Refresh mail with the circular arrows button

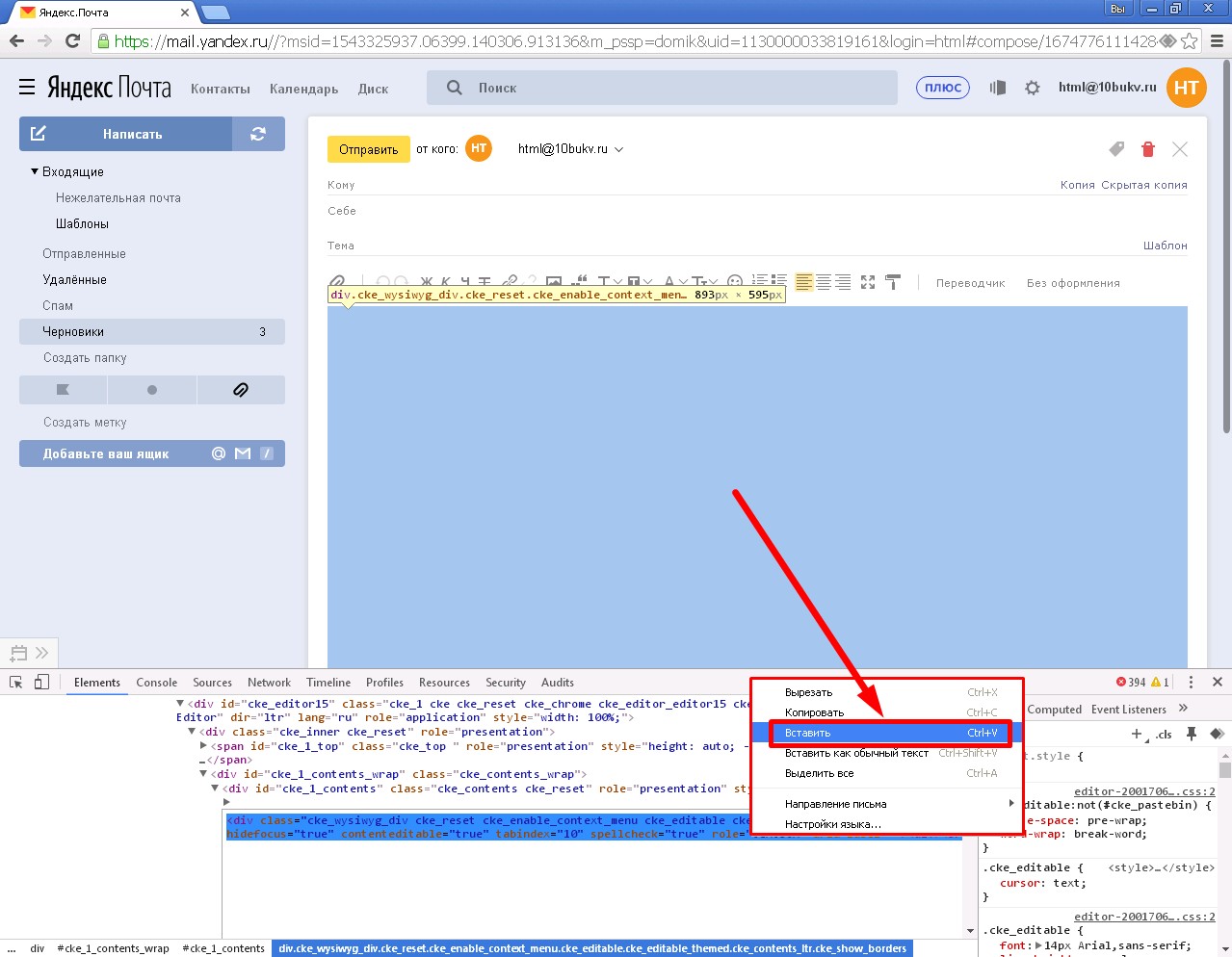tap(258, 134)
